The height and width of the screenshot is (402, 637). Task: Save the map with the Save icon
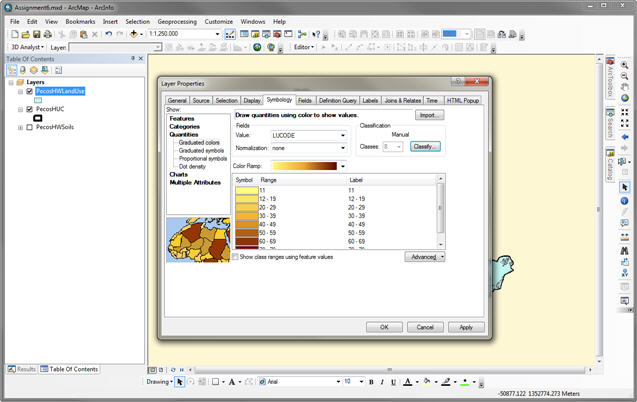(37, 35)
